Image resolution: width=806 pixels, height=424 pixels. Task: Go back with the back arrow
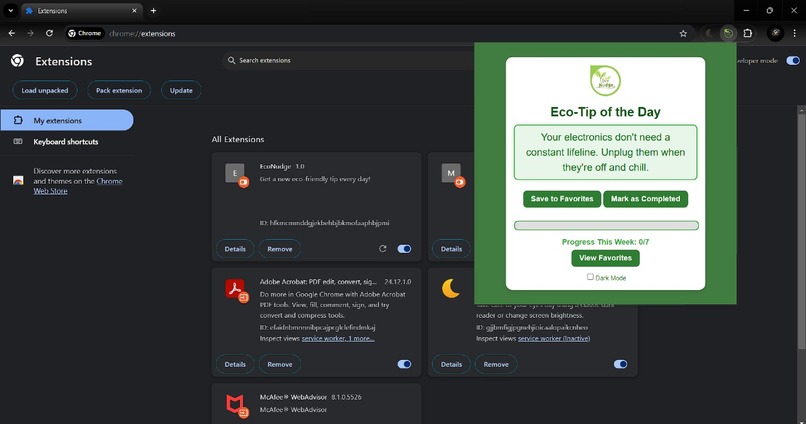pyautogui.click(x=12, y=33)
